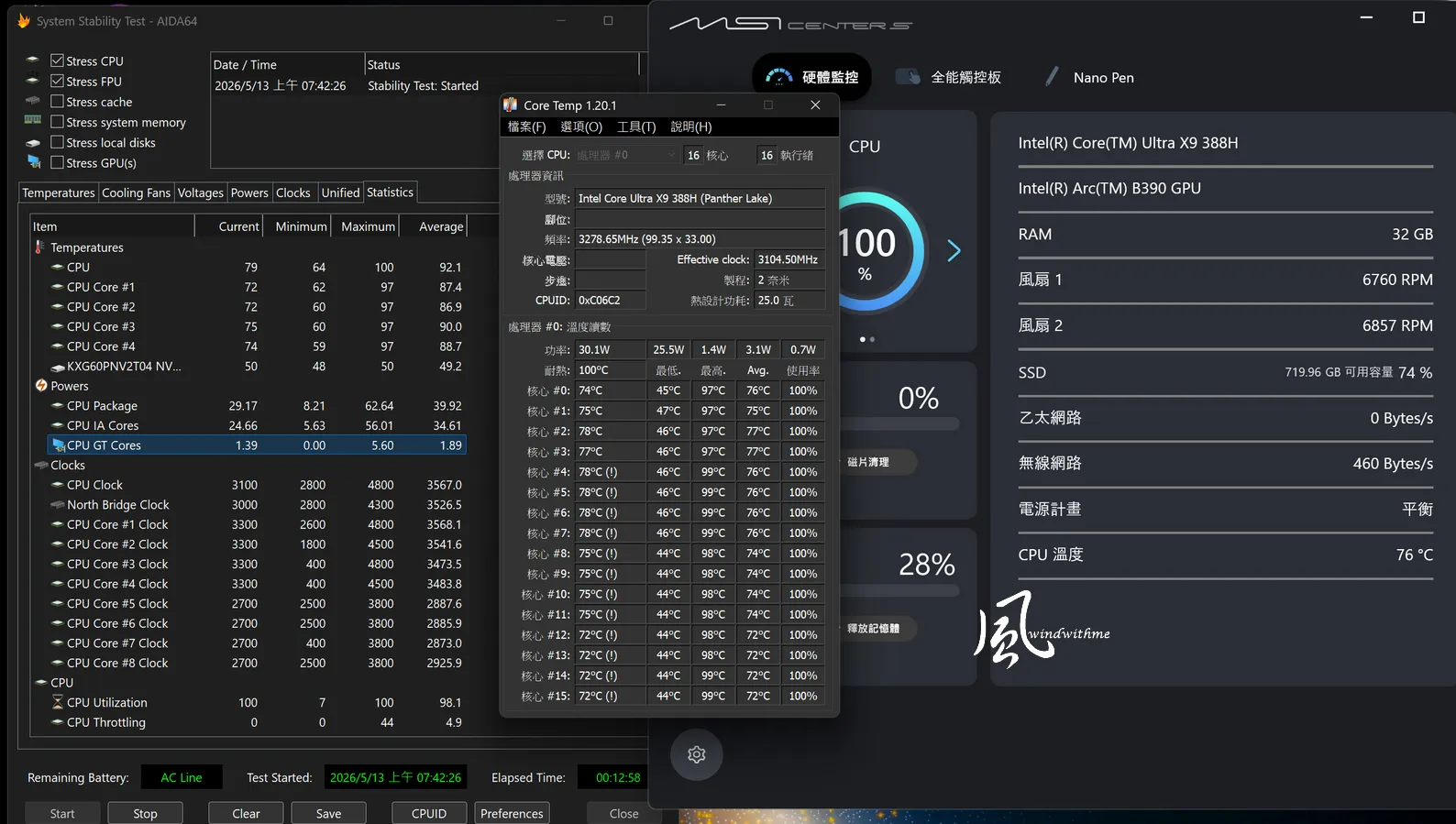The height and width of the screenshot is (824, 1456).
Task: Click Core Temp title bar icon
Action: 511,104
